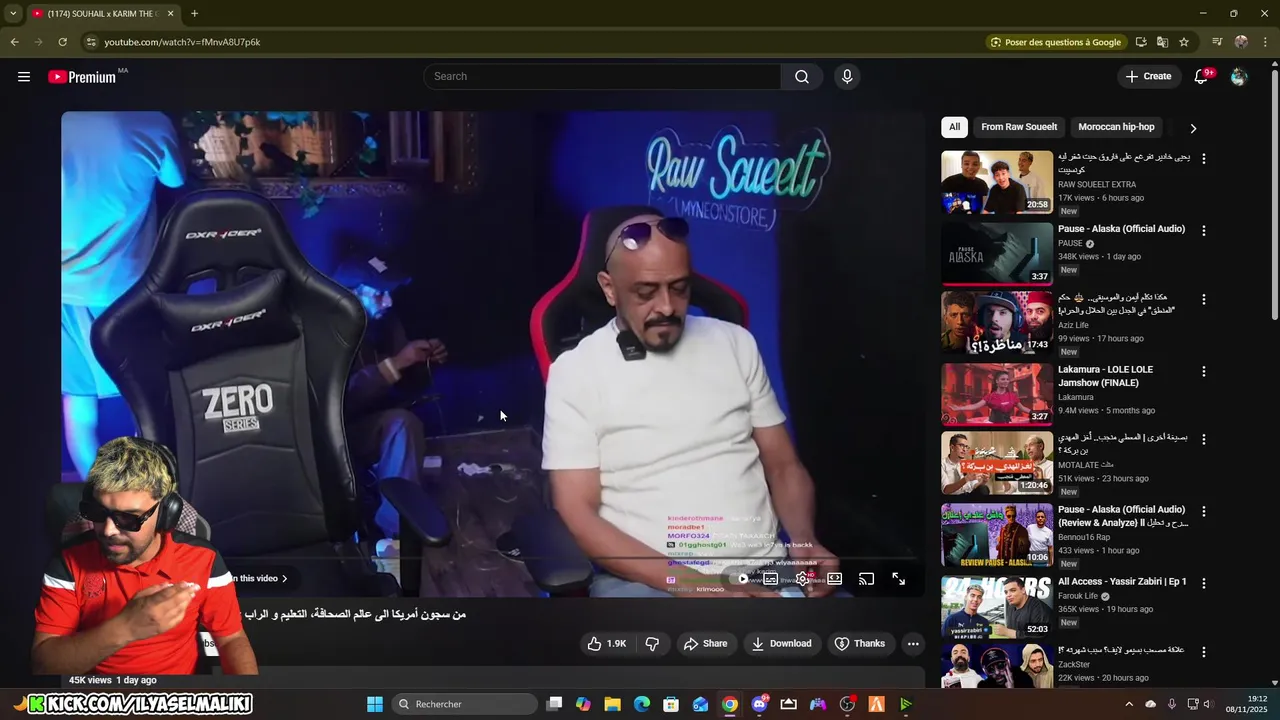Click the address bar URL
The width and height of the screenshot is (1280, 720).
click(182, 42)
